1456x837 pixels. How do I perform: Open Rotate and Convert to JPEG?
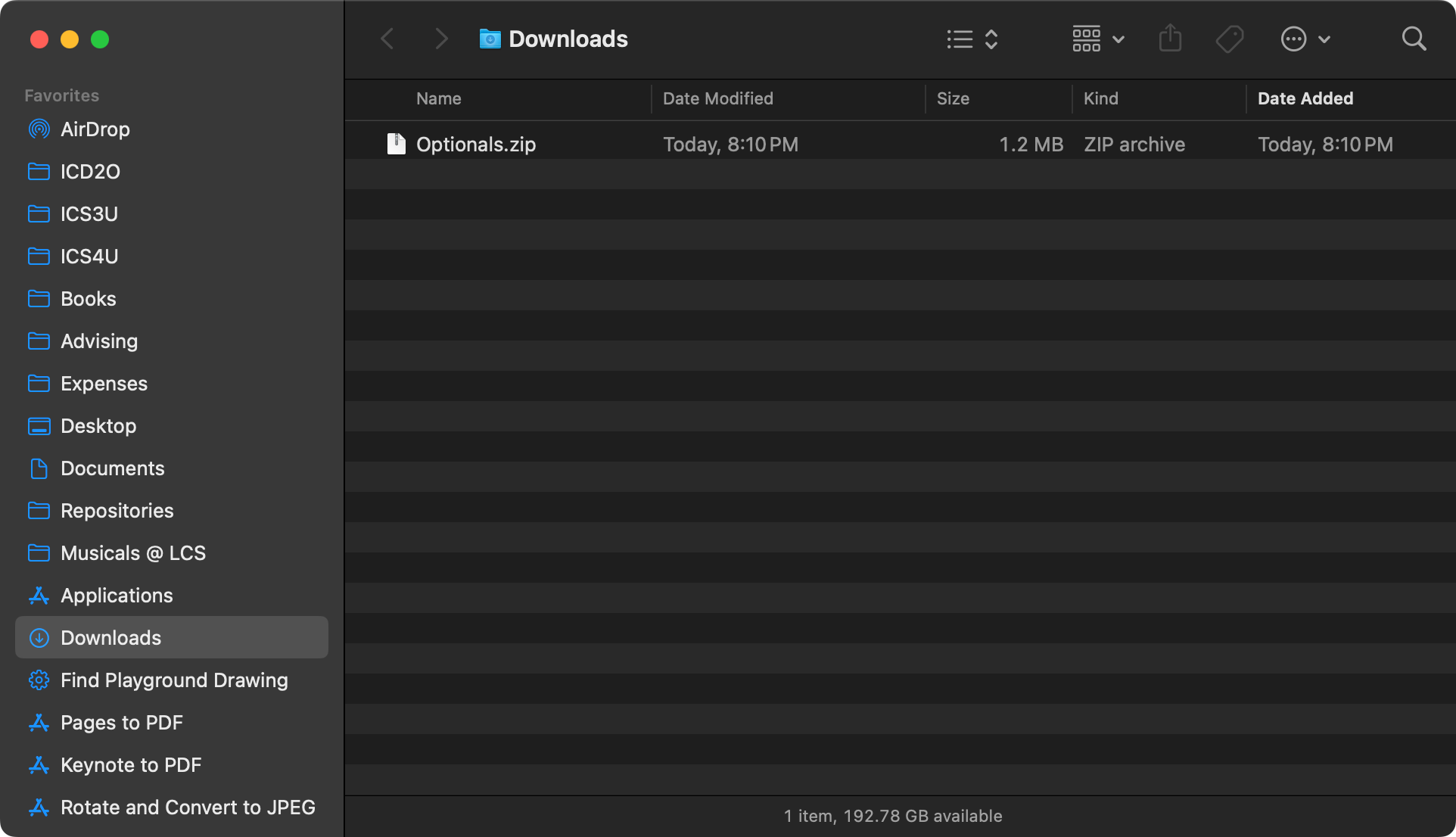click(188, 807)
